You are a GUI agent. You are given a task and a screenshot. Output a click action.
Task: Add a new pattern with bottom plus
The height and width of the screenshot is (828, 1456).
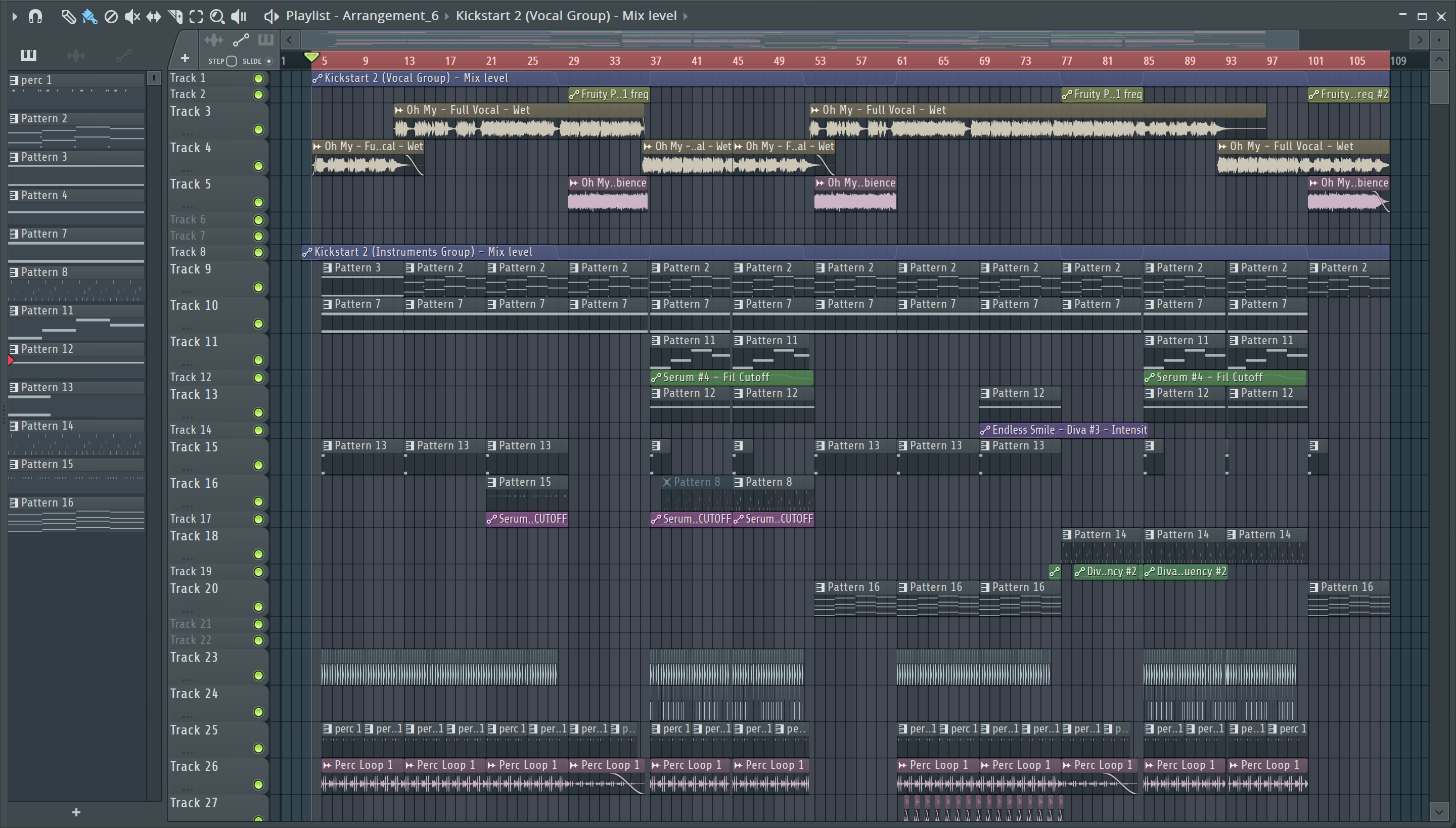76,812
